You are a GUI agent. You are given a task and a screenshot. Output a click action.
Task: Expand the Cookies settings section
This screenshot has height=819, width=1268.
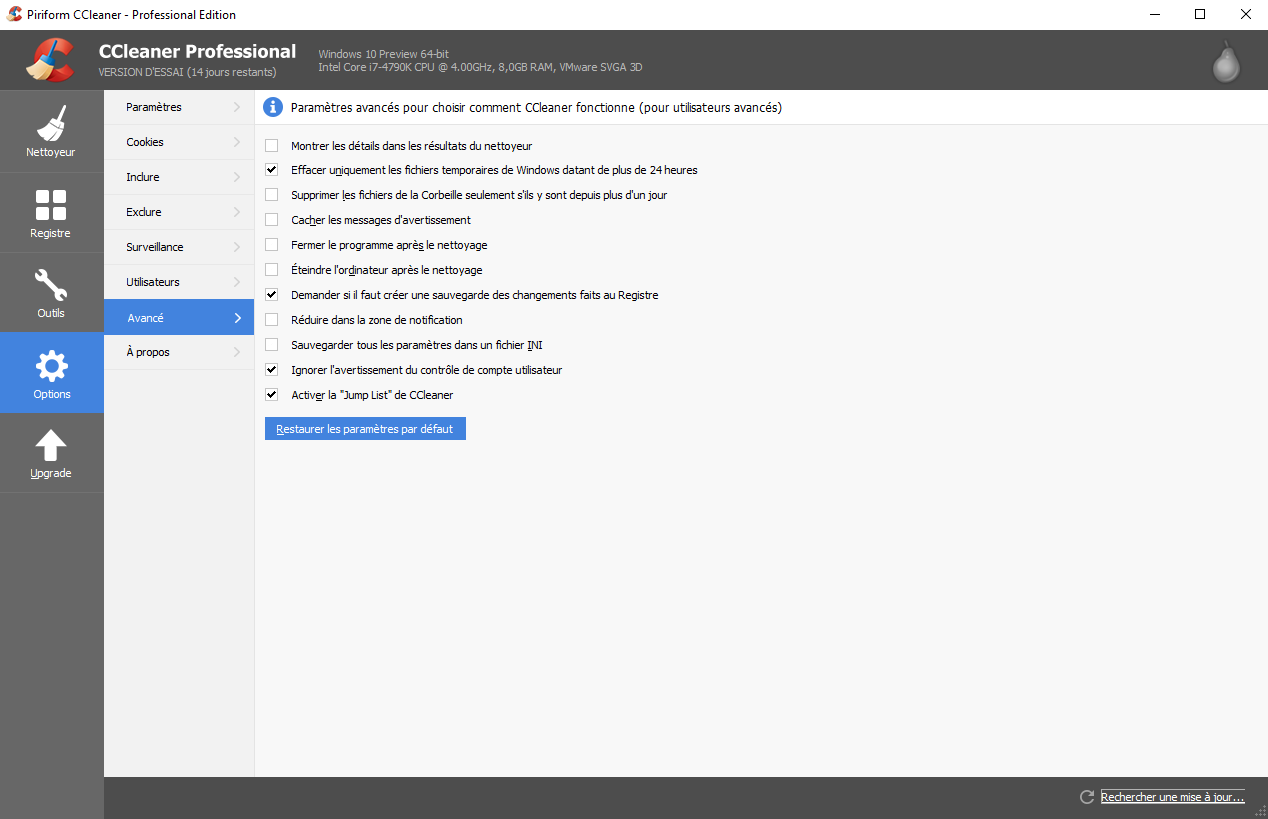[178, 141]
